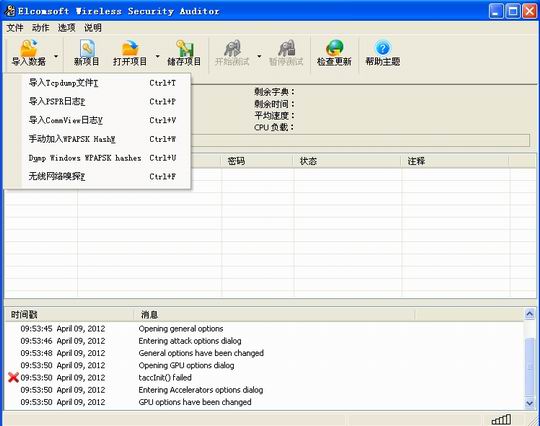
Task: Select log row 'General options have been changed'
Action: (264, 353)
